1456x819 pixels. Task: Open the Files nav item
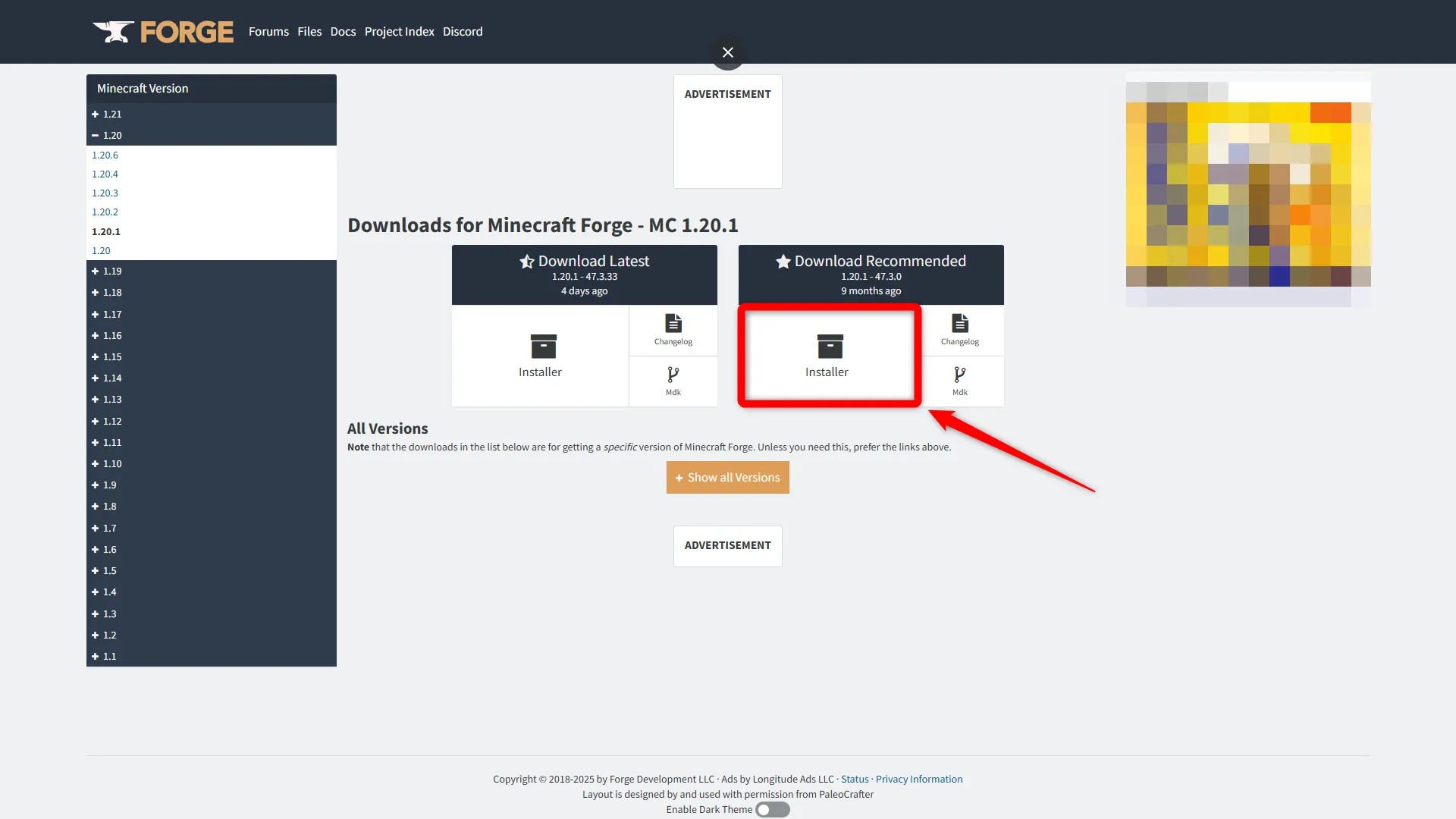coord(309,31)
